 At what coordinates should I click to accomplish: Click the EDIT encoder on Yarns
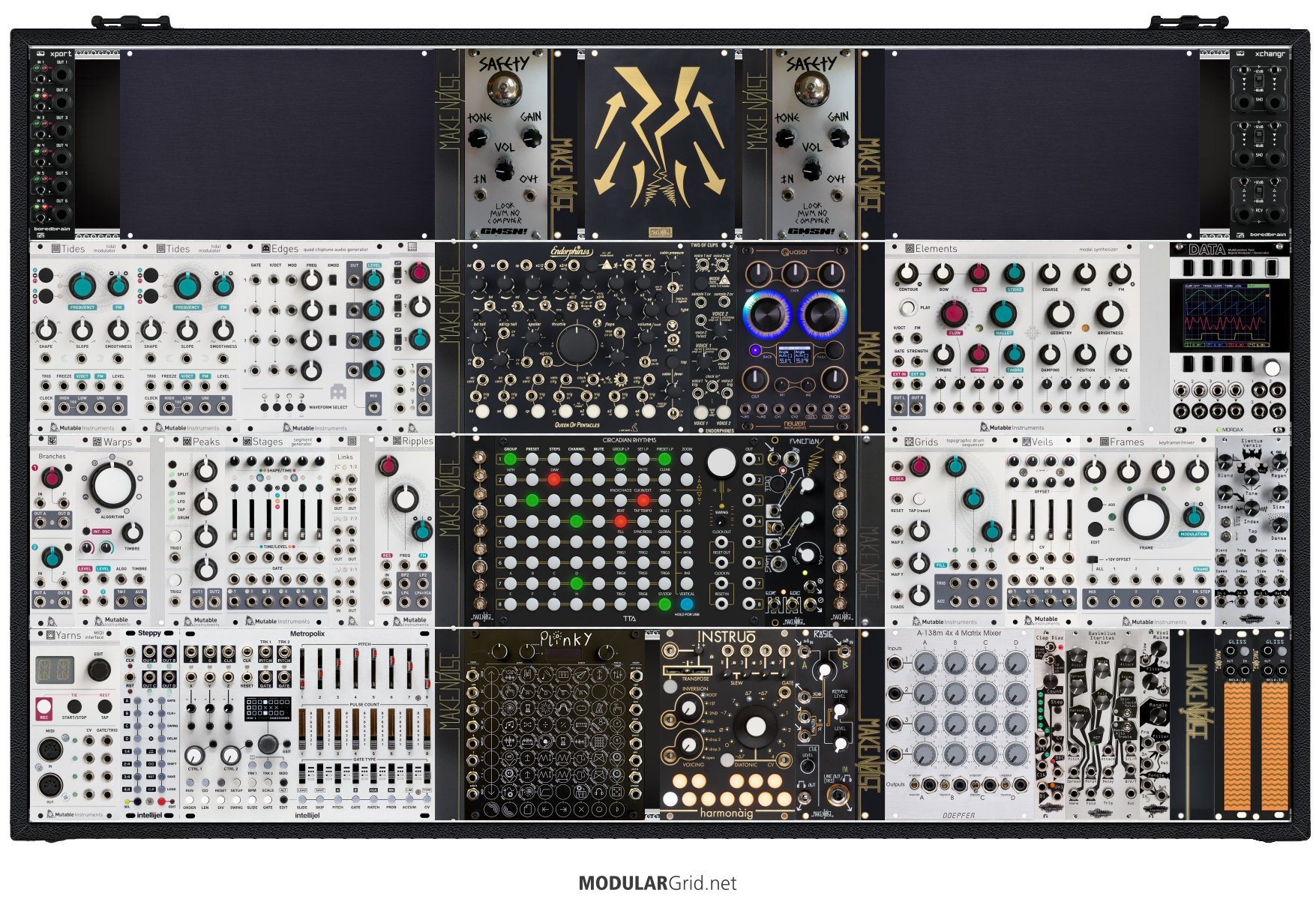[99, 669]
